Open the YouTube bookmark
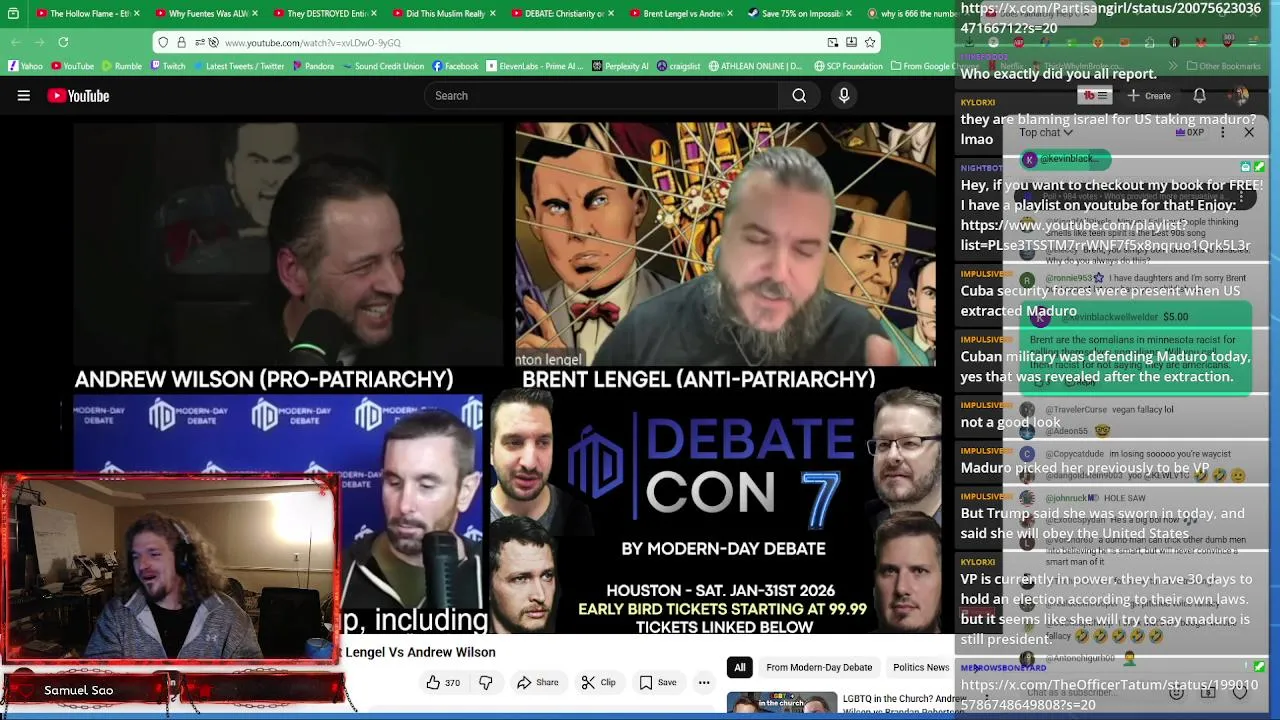The width and height of the screenshot is (1280, 720). point(72,66)
